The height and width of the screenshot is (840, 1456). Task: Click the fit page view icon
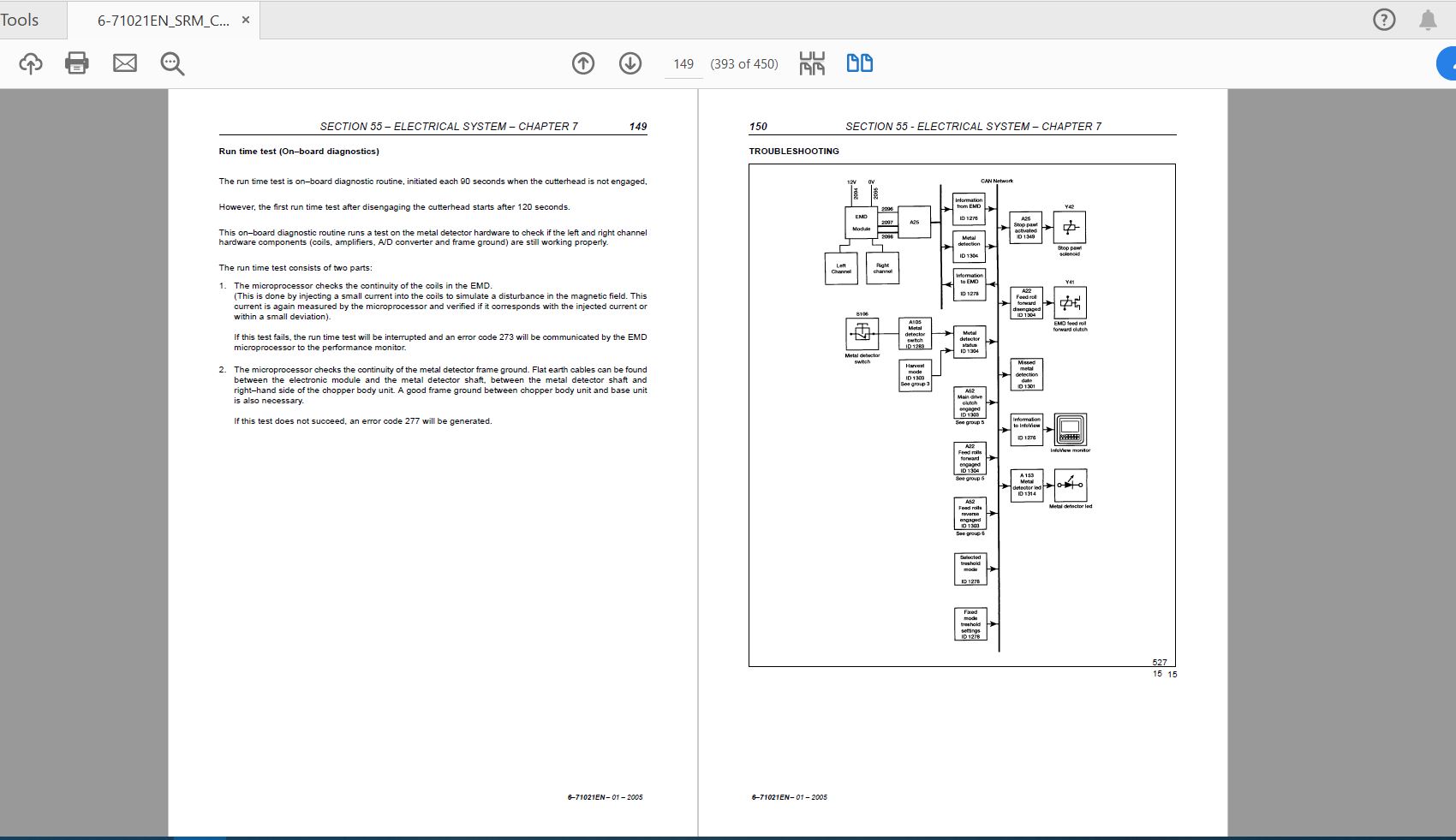point(812,63)
